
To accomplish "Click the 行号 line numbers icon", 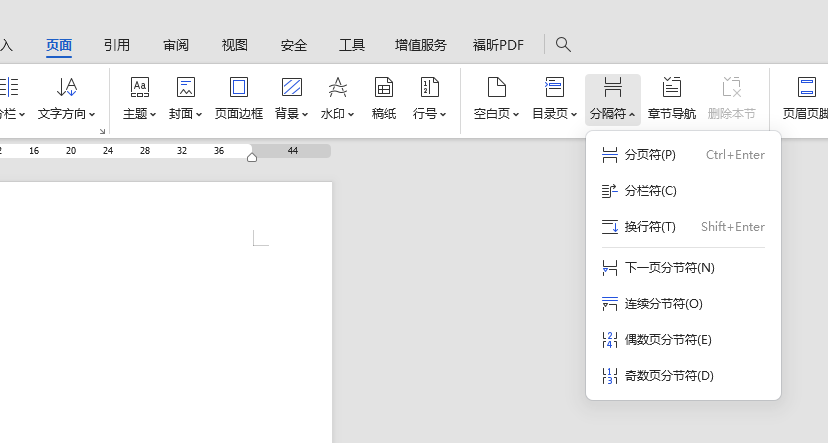I will (429, 87).
